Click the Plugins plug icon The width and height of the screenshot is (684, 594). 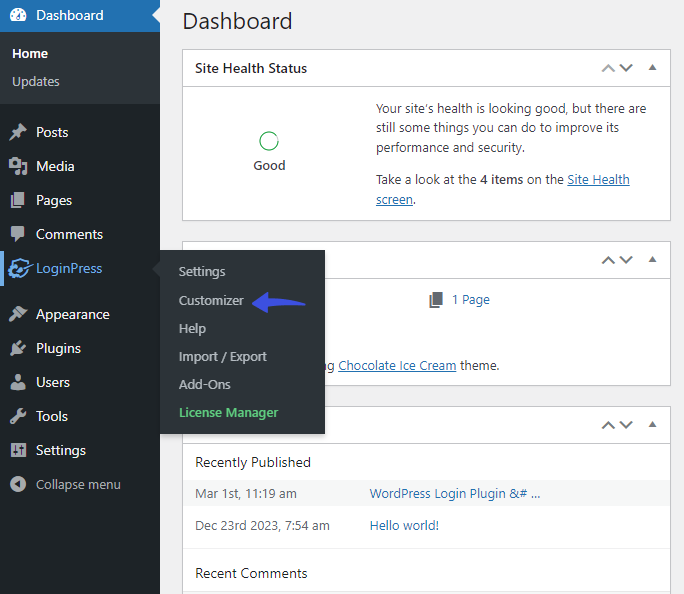coord(18,348)
